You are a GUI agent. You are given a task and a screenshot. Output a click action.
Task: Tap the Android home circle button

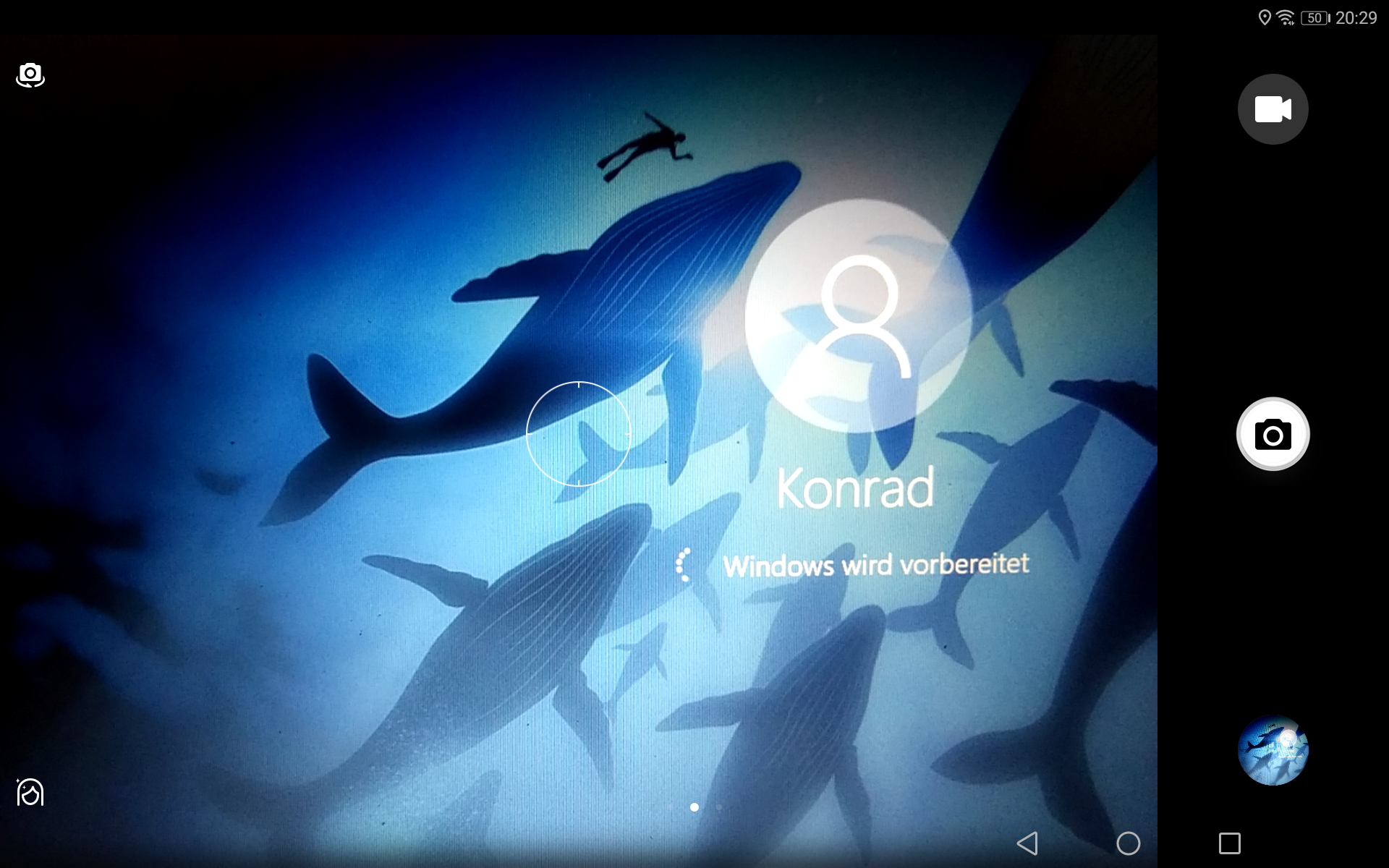[x=1129, y=843]
